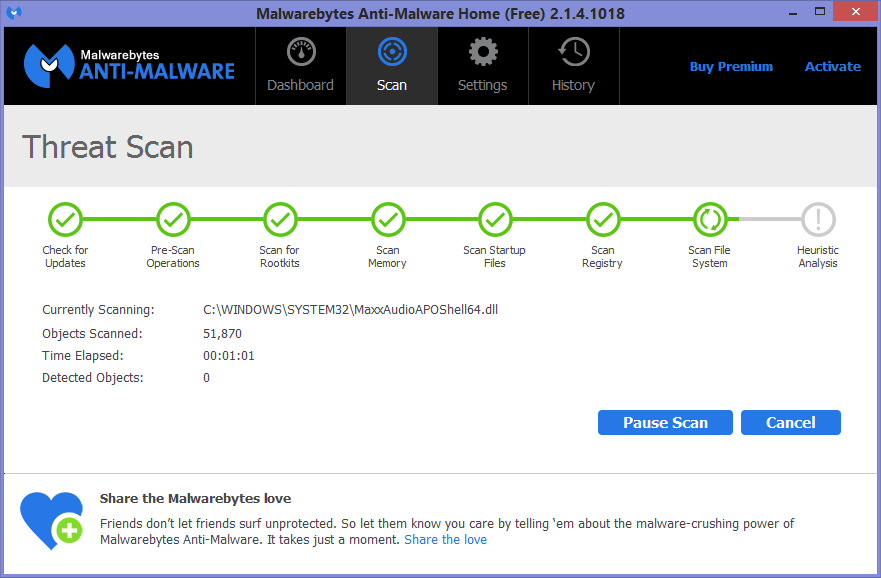
Task: Click the Scan for Rootkits step label
Action: (x=280, y=257)
